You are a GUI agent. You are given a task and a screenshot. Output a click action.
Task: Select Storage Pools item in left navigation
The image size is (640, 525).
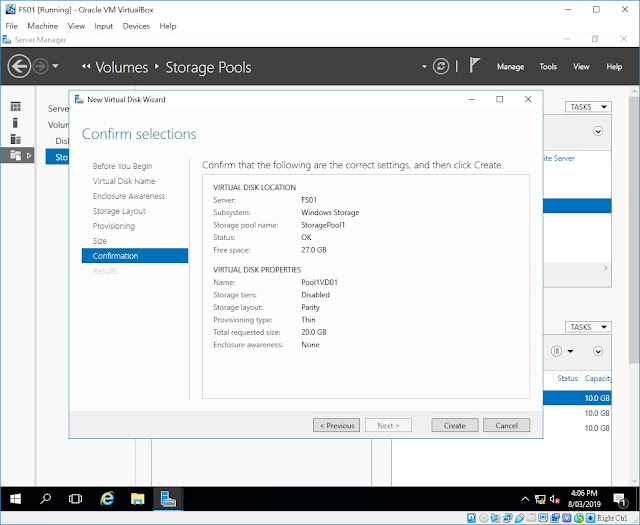tap(57, 157)
